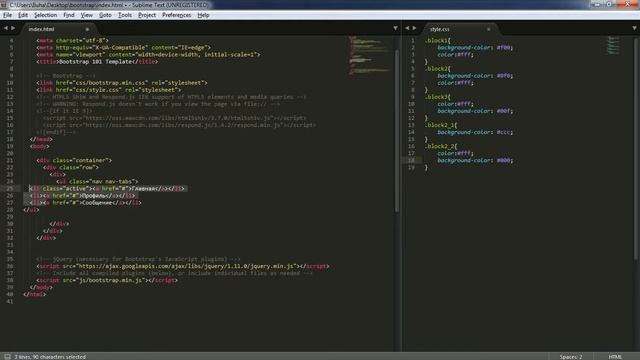640x360 pixels.
Task: Click line number 25 in index.html
Action: point(10,189)
